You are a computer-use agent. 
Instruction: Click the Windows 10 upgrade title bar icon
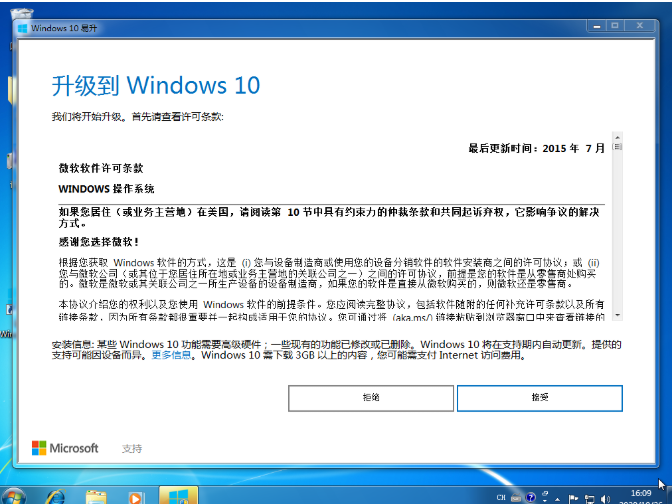pyautogui.click(x=23, y=27)
